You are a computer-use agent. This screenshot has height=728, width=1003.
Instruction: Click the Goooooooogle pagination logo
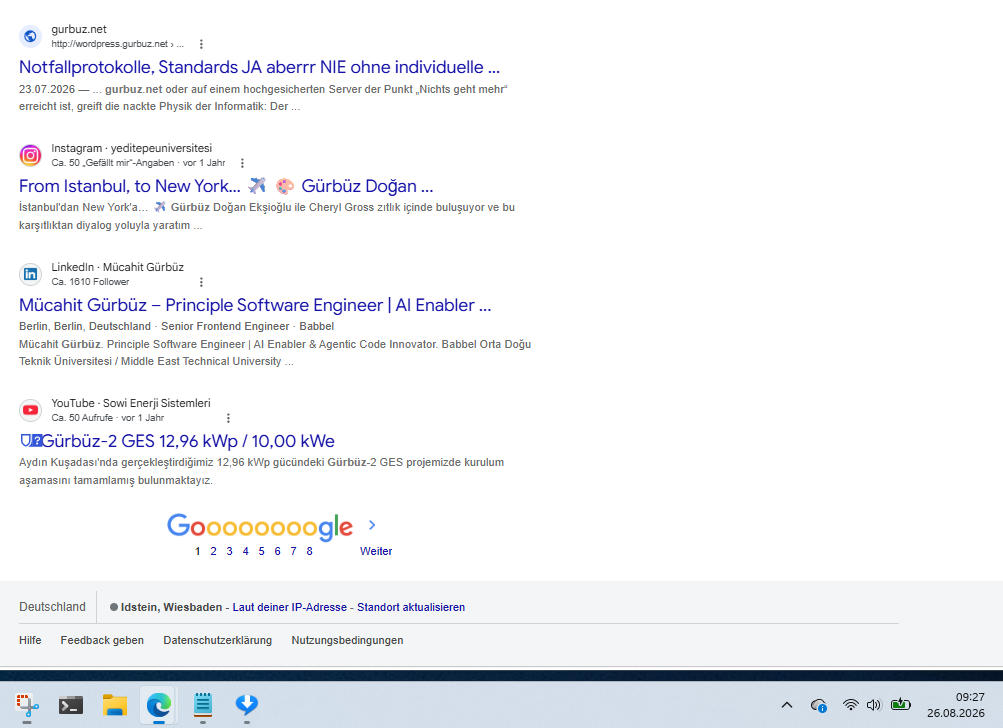(x=260, y=526)
